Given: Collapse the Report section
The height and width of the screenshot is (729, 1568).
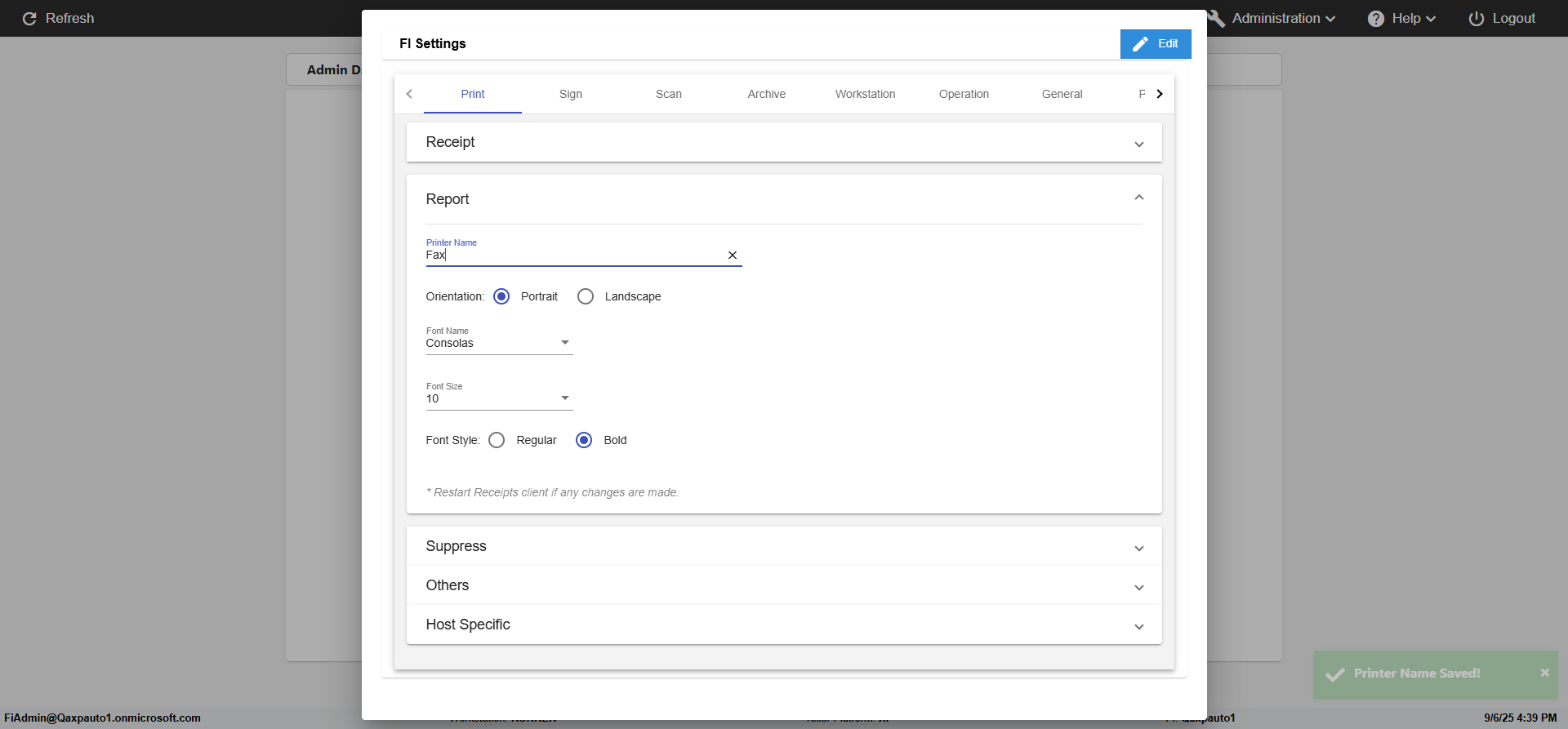Looking at the screenshot, I should (x=1138, y=198).
